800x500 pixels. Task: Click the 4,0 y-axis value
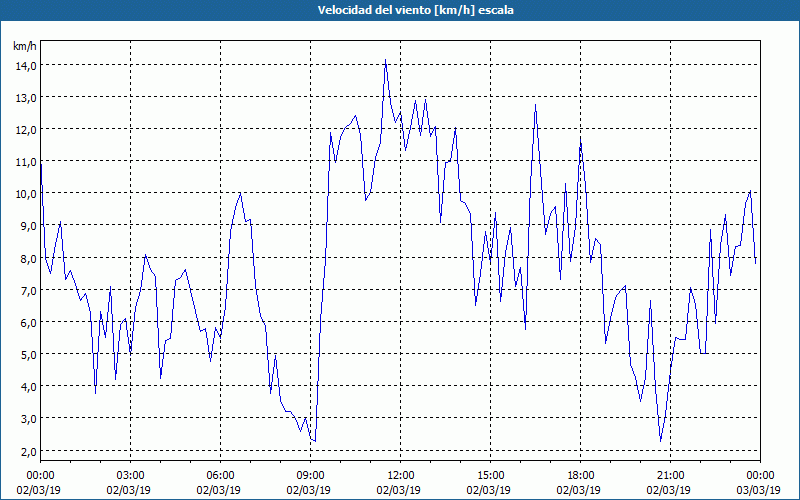click(x=29, y=387)
